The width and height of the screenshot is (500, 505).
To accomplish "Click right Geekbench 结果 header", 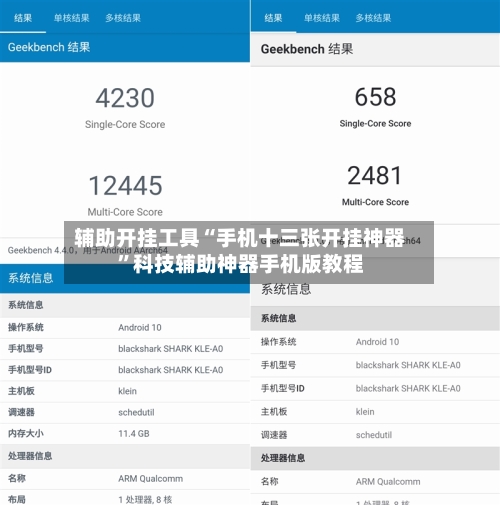I will (x=307, y=49).
